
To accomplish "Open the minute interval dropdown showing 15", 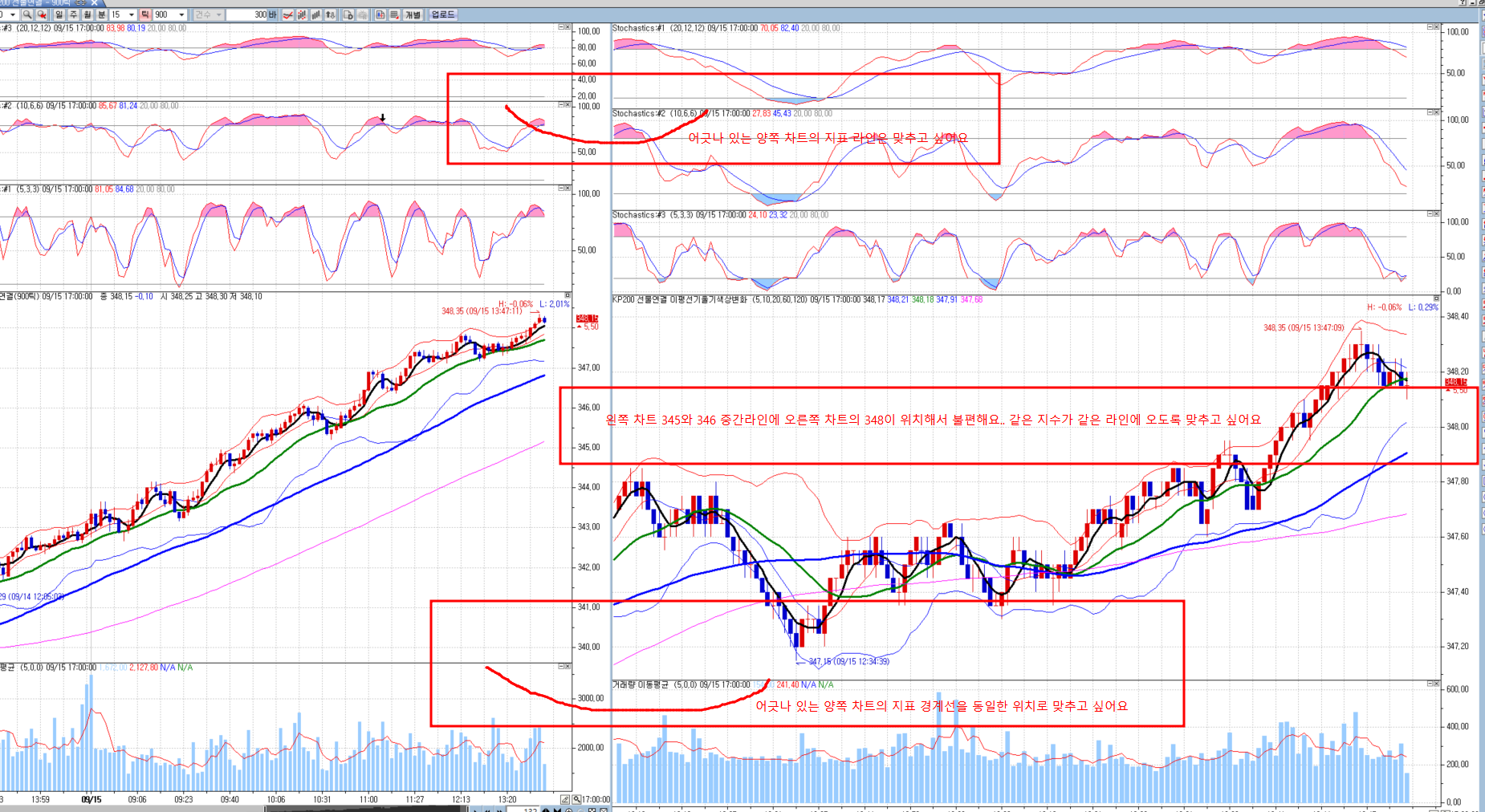I will pos(131,14).
